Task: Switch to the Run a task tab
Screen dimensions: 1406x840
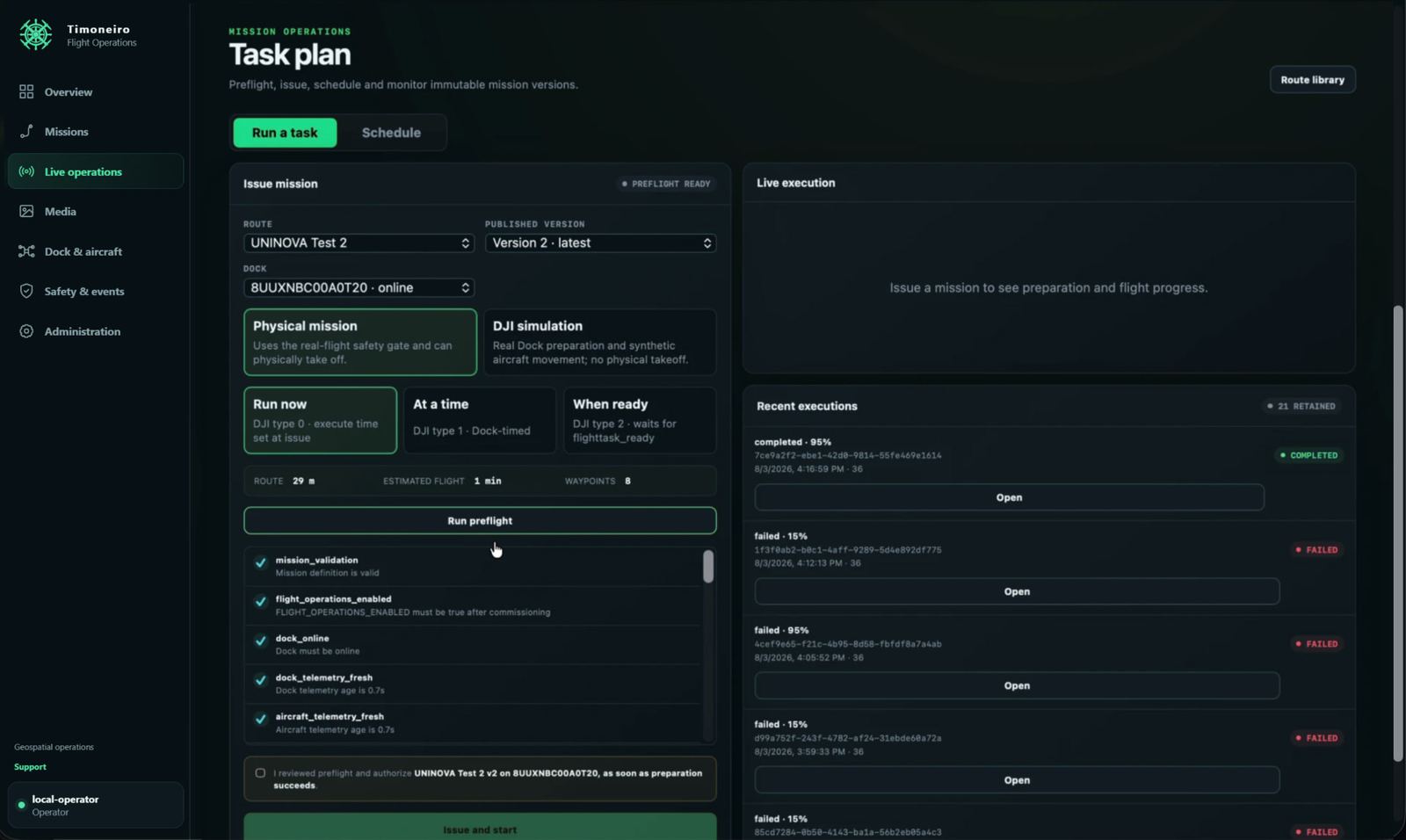Action: tap(285, 133)
